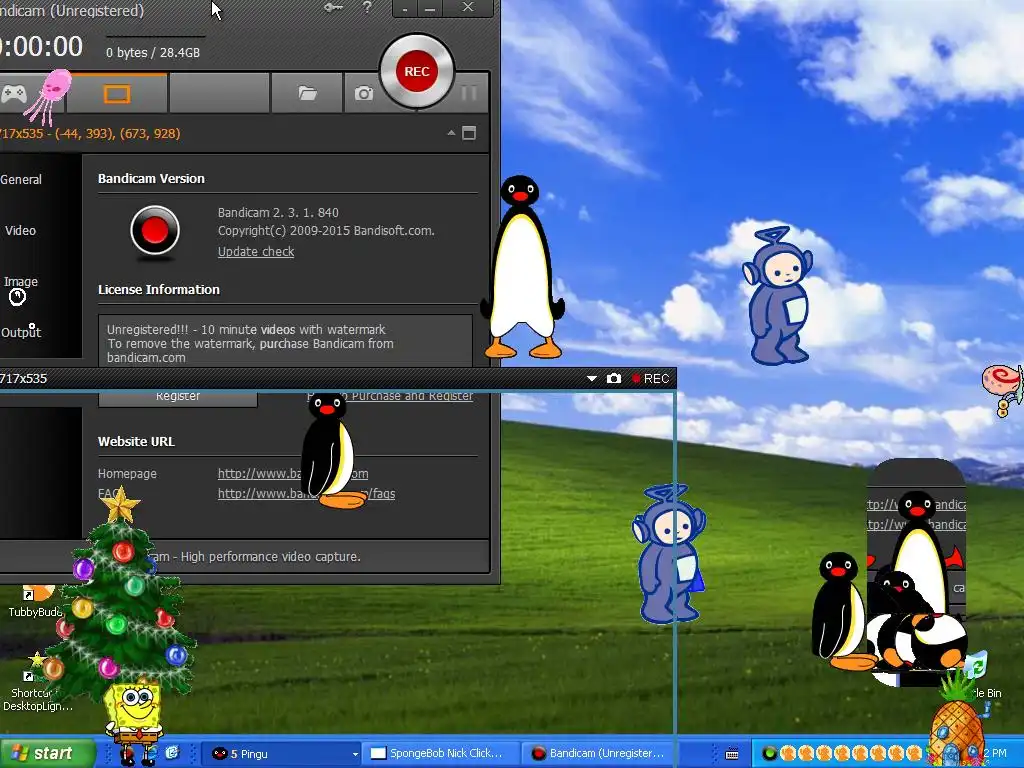Switch to Game recording mode gamepad icon
The height and width of the screenshot is (768, 1024).
(14, 94)
